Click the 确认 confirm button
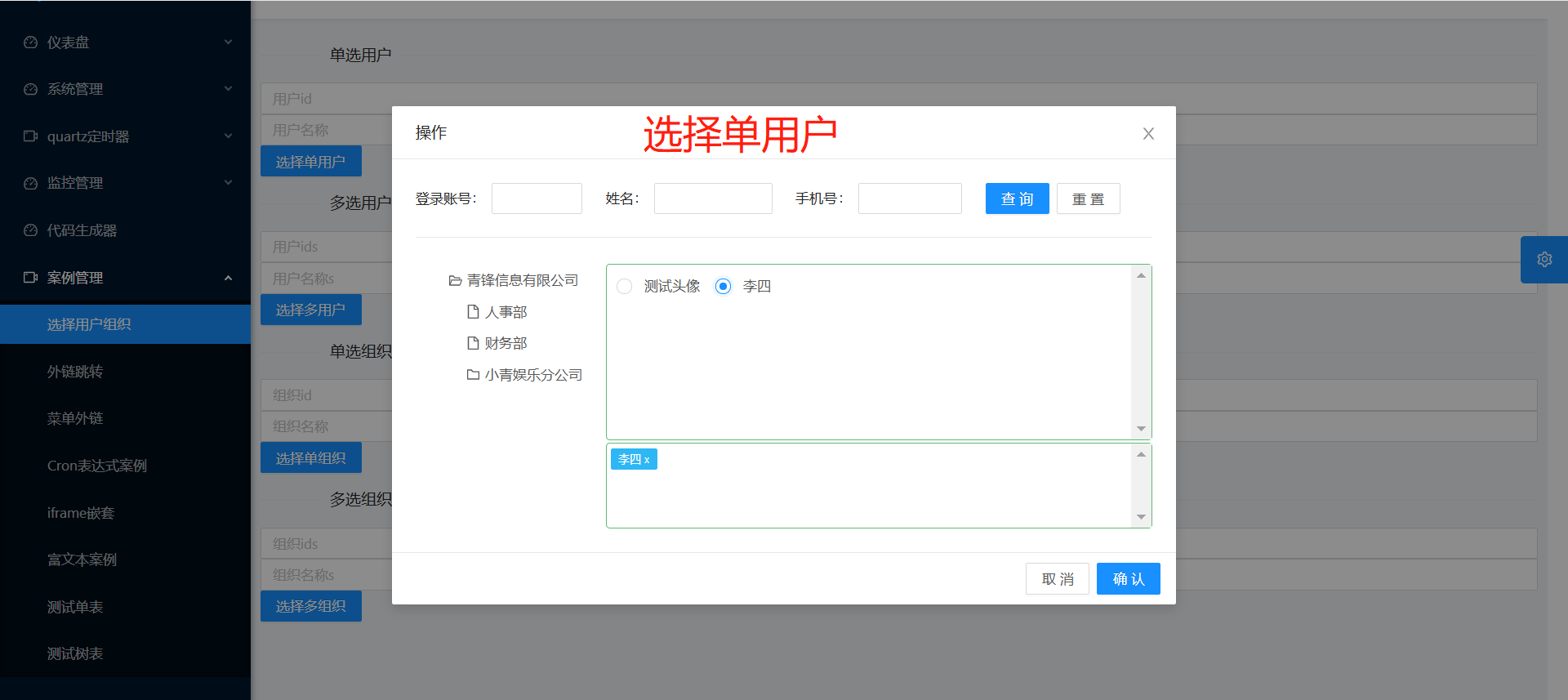The image size is (1568, 700). coord(1128,579)
